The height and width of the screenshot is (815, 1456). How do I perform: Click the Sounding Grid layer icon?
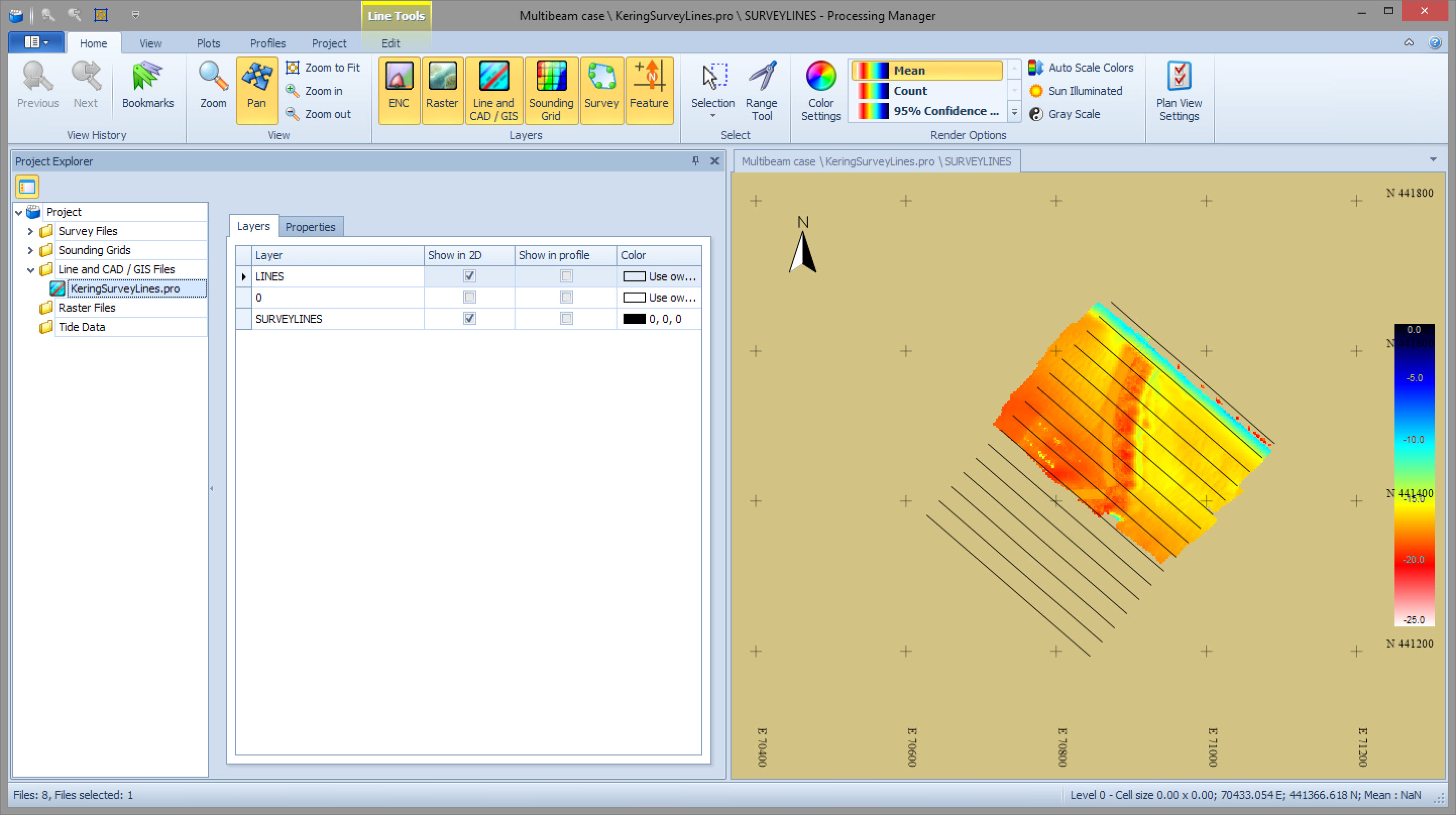pyautogui.click(x=550, y=89)
